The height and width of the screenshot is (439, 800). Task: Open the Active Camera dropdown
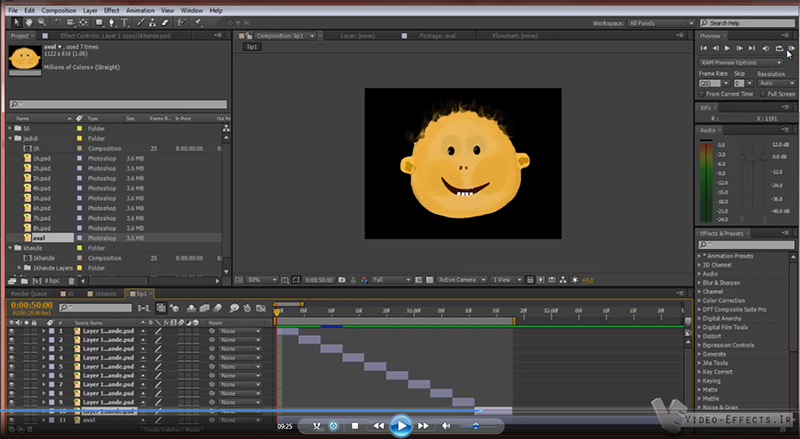pos(462,280)
